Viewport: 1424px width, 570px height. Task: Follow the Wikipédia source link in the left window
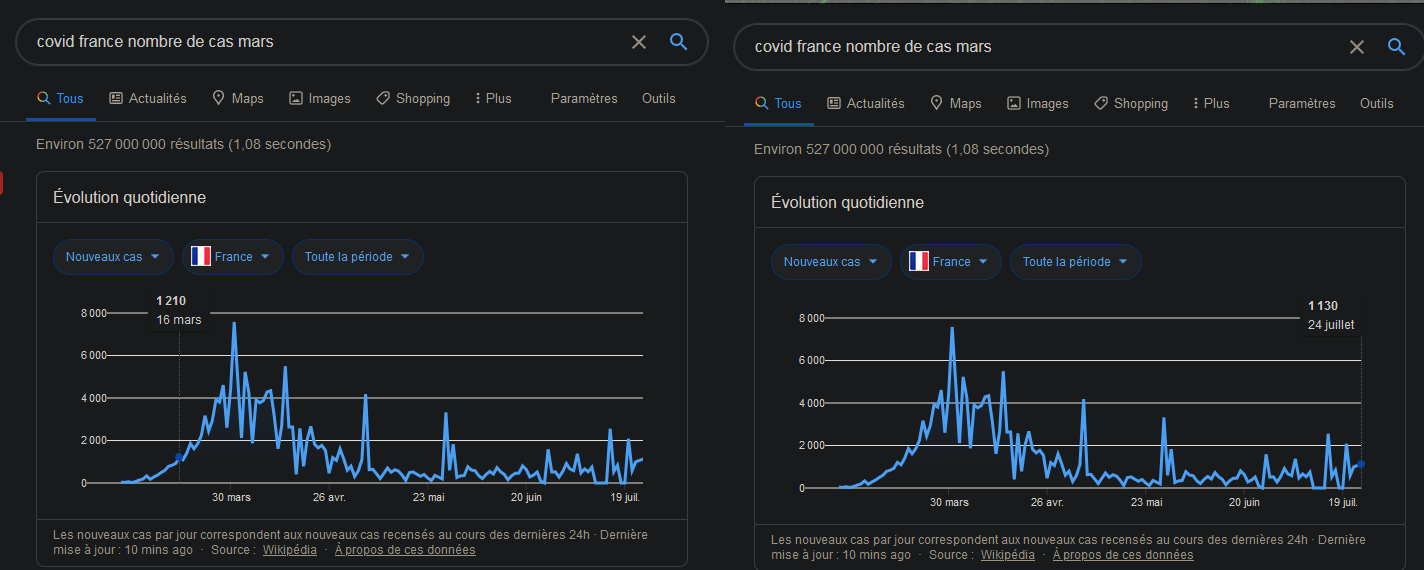click(x=290, y=549)
